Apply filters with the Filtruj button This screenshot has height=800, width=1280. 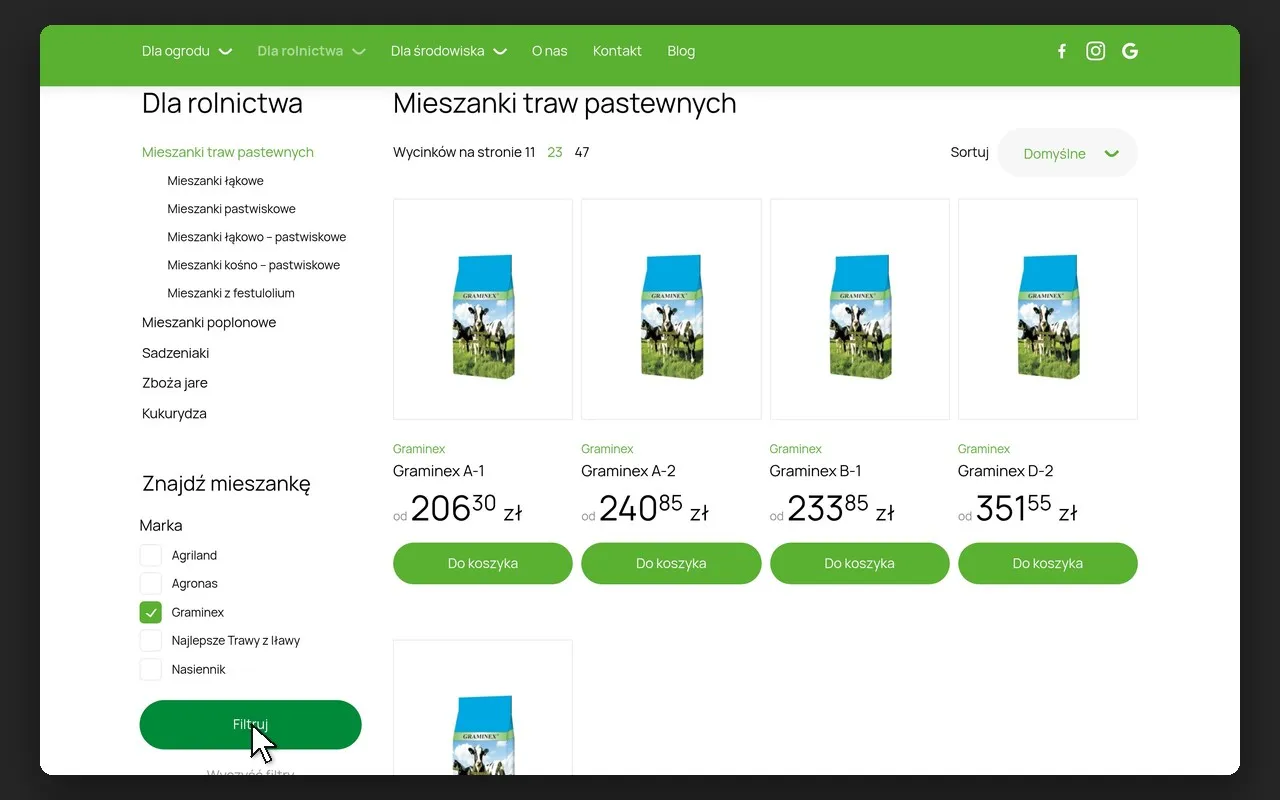pyautogui.click(x=250, y=724)
